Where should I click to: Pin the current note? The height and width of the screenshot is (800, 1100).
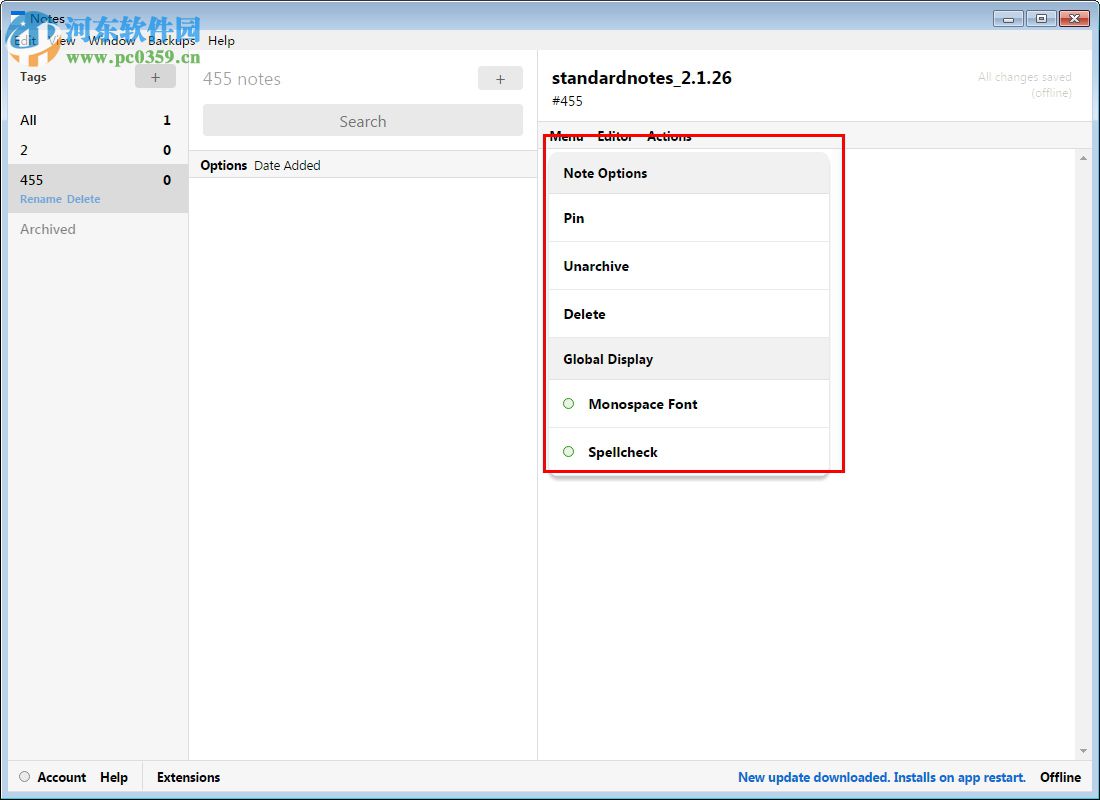[x=688, y=218]
